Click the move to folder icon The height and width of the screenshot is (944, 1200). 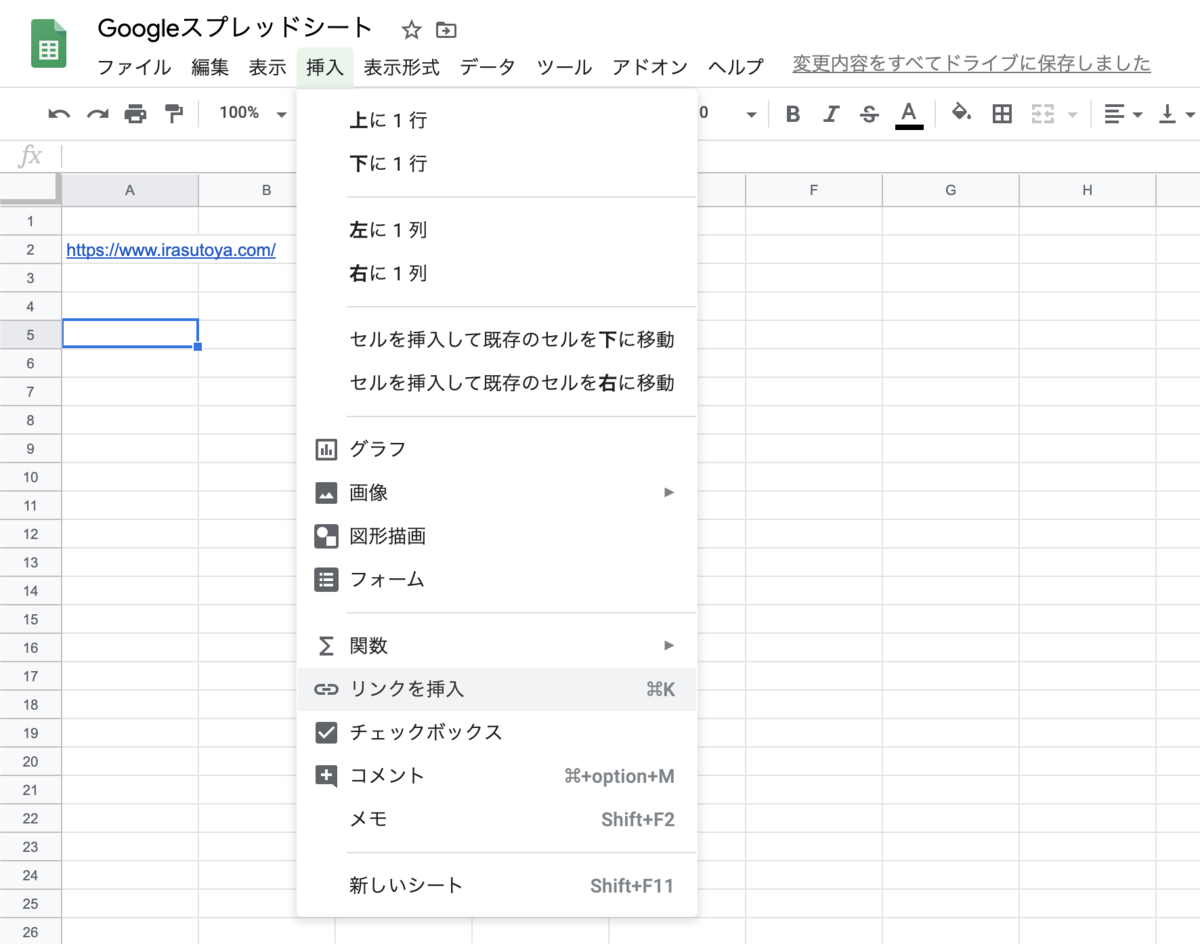[447, 30]
